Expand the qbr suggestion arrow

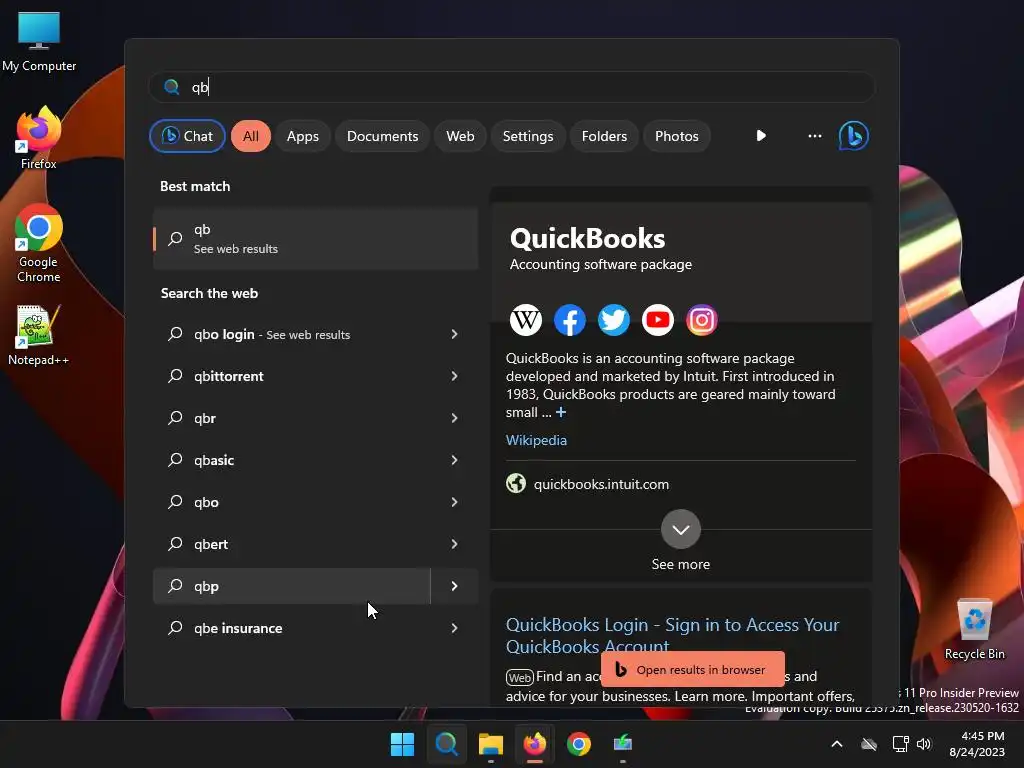pyautogui.click(x=455, y=418)
